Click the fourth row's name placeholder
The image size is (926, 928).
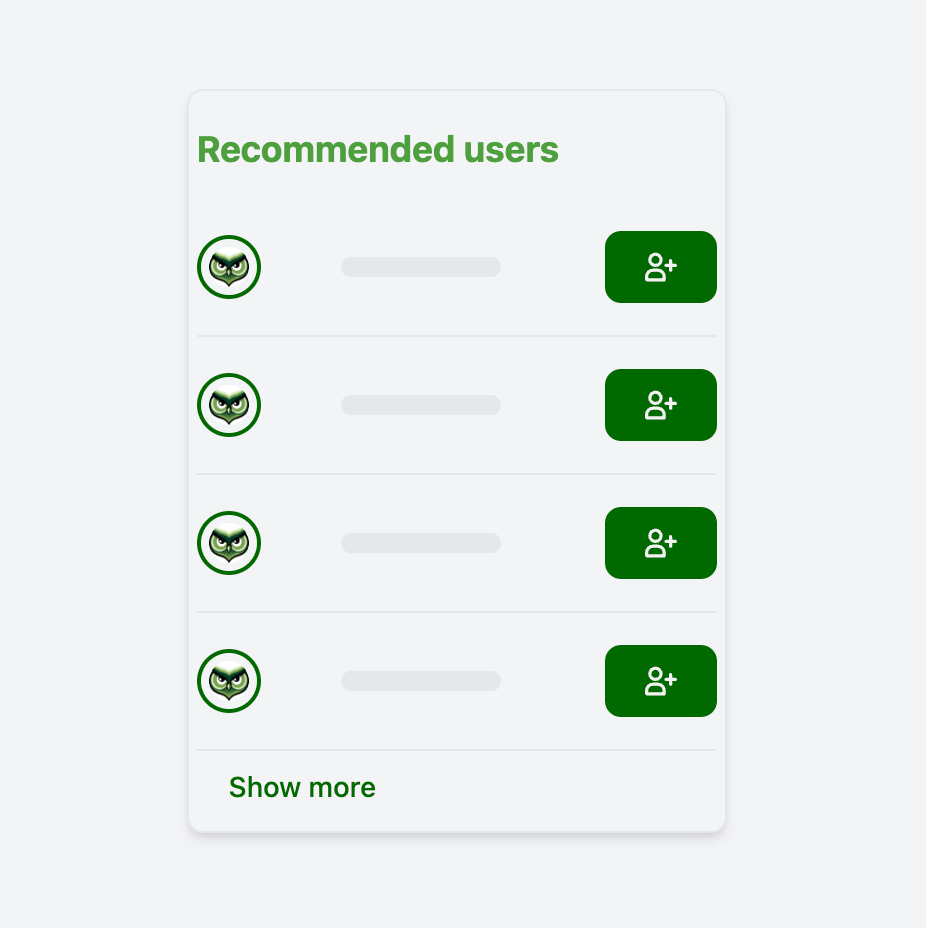421,681
